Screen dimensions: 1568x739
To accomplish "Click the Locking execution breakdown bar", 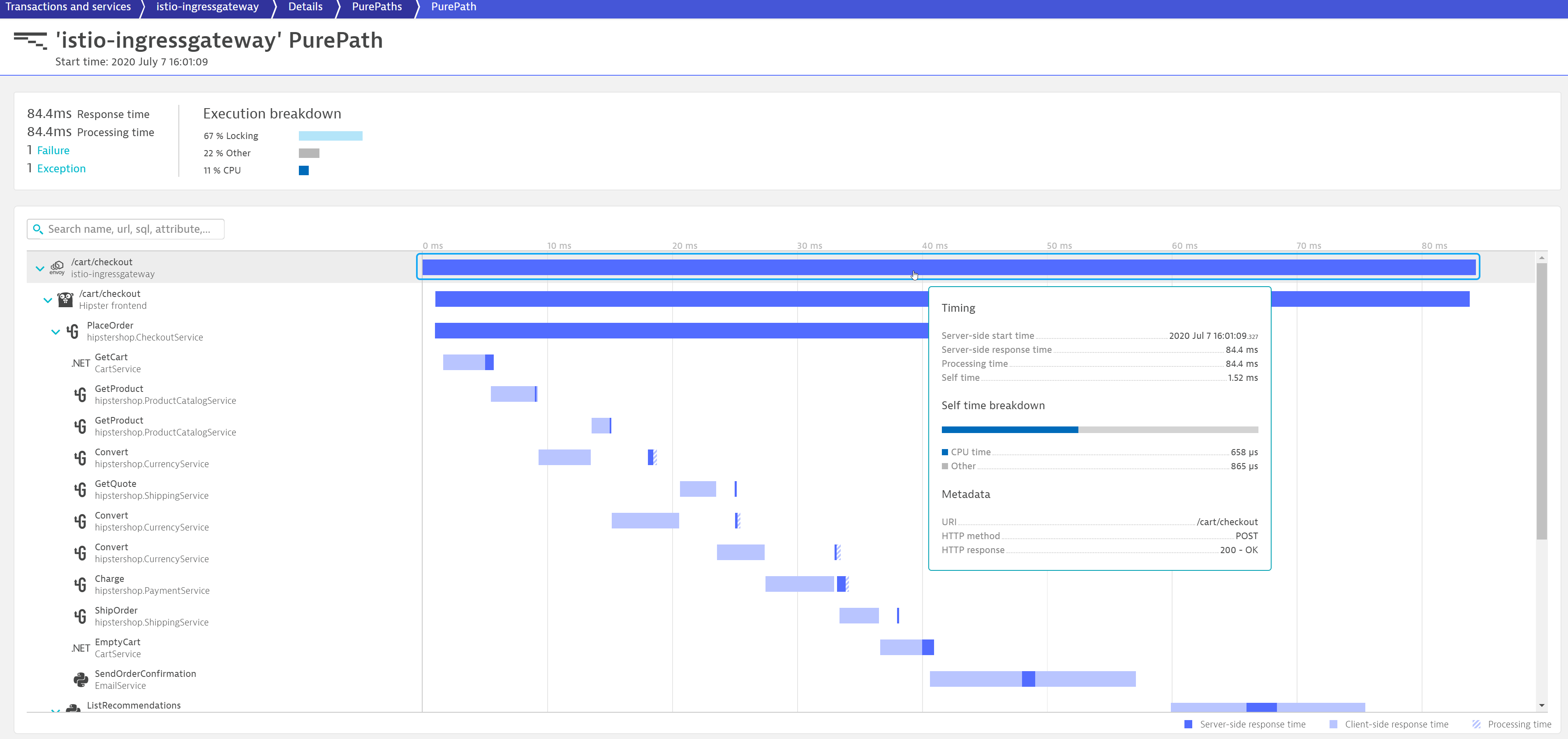I will point(330,136).
